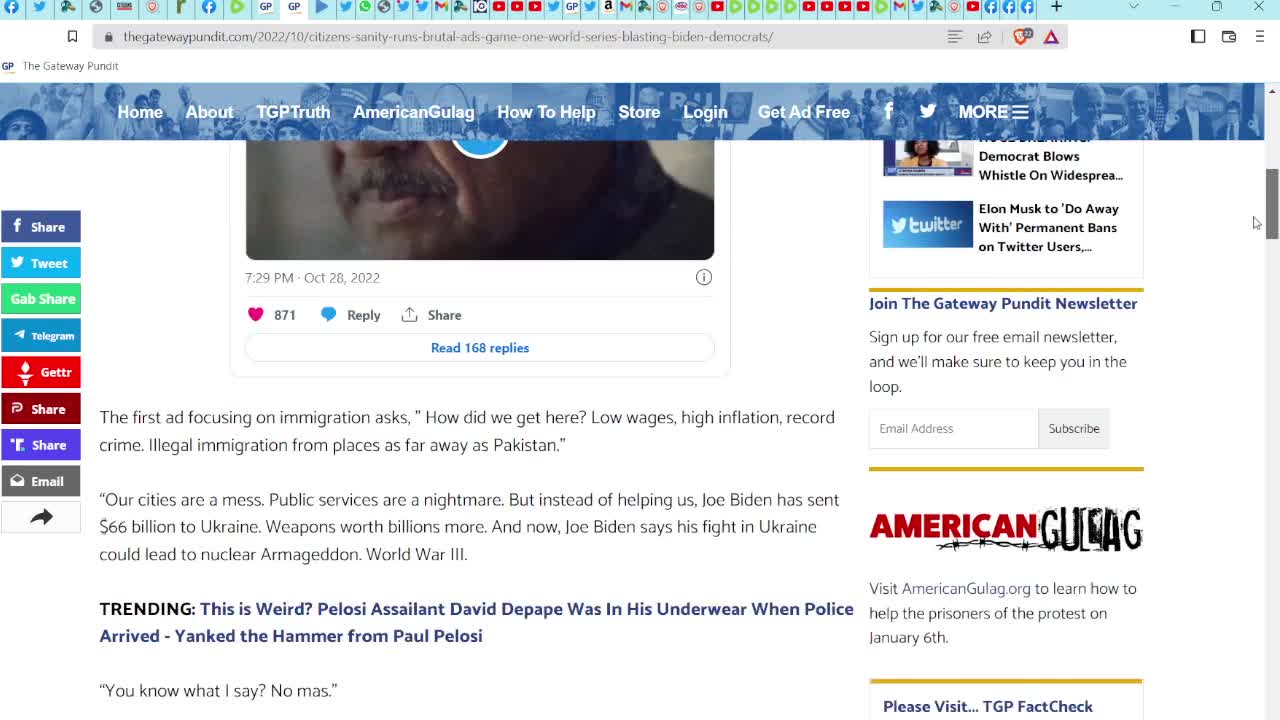Screen dimensions: 1280x720
Task: Open the About page
Action: [209, 112]
